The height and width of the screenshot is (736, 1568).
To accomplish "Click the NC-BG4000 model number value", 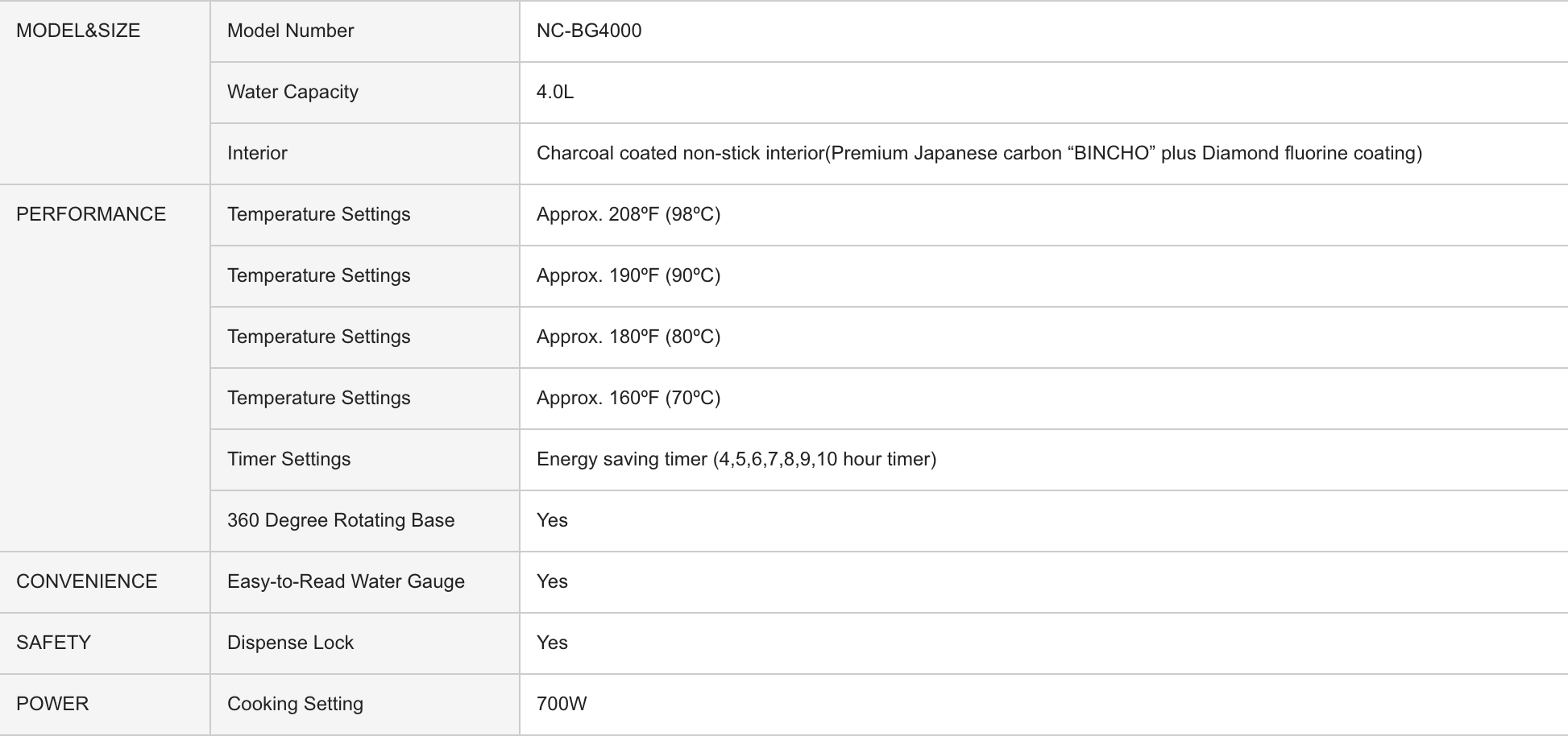I will click(589, 31).
